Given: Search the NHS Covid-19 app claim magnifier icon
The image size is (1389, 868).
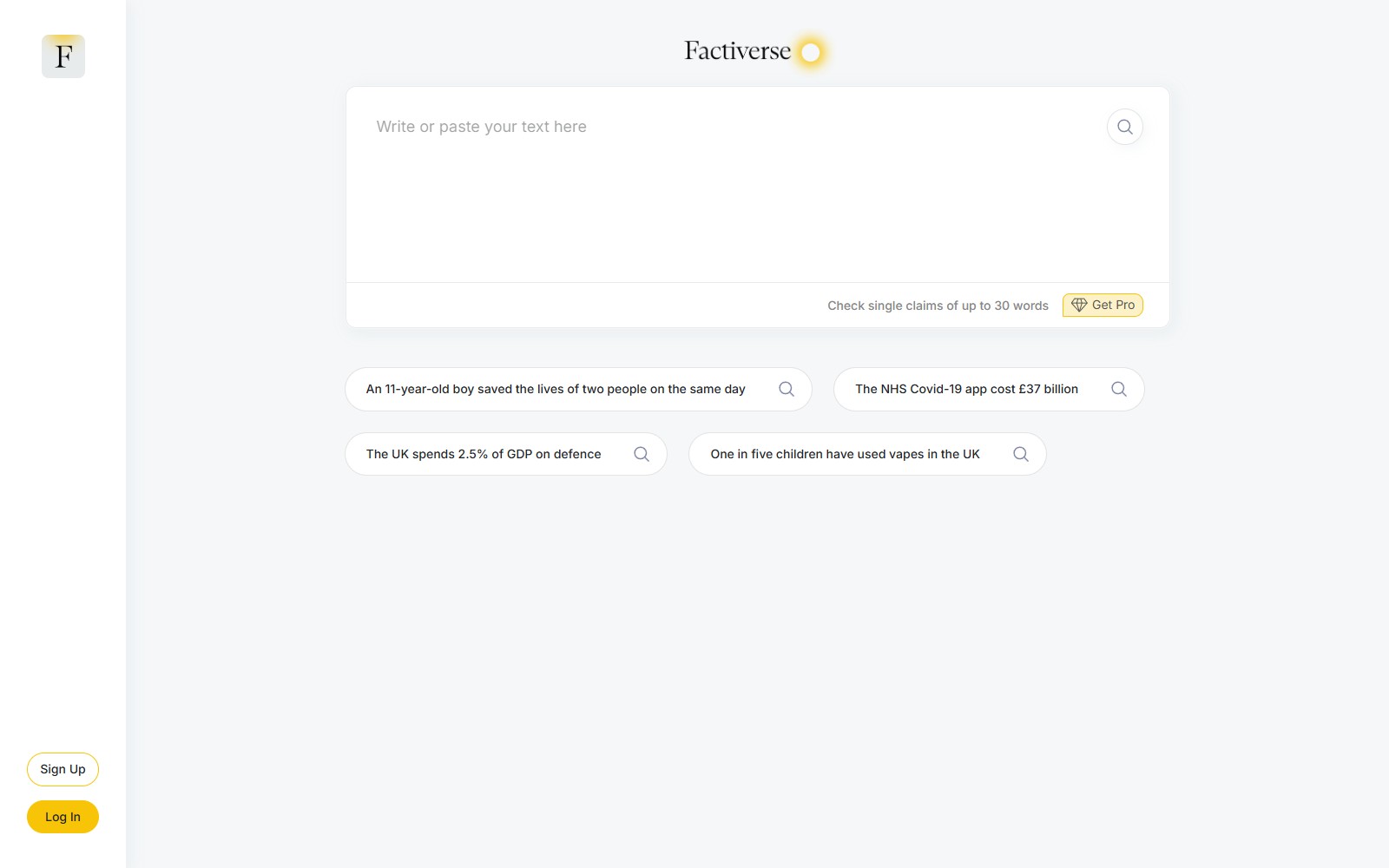Looking at the screenshot, I should point(1119,389).
